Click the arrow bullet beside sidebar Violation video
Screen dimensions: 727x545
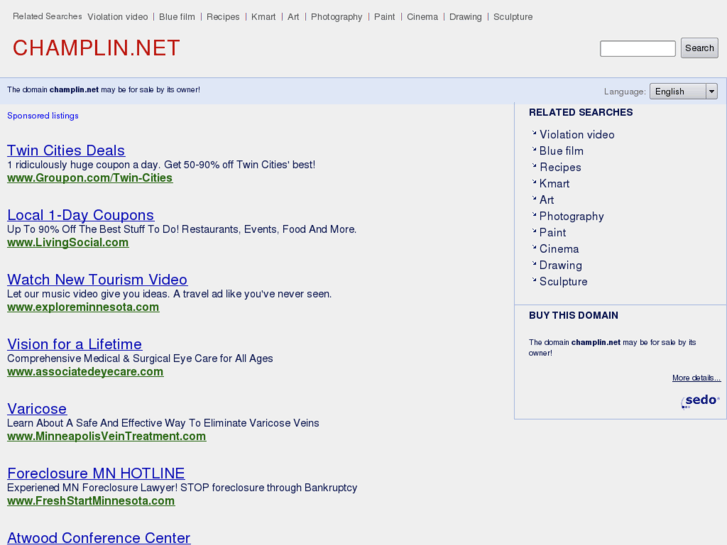(x=534, y=133)
